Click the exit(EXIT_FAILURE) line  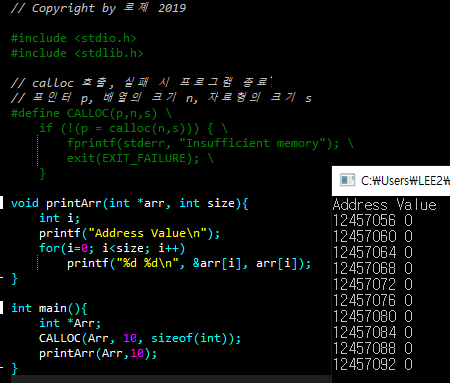click(x=140, y=158)
